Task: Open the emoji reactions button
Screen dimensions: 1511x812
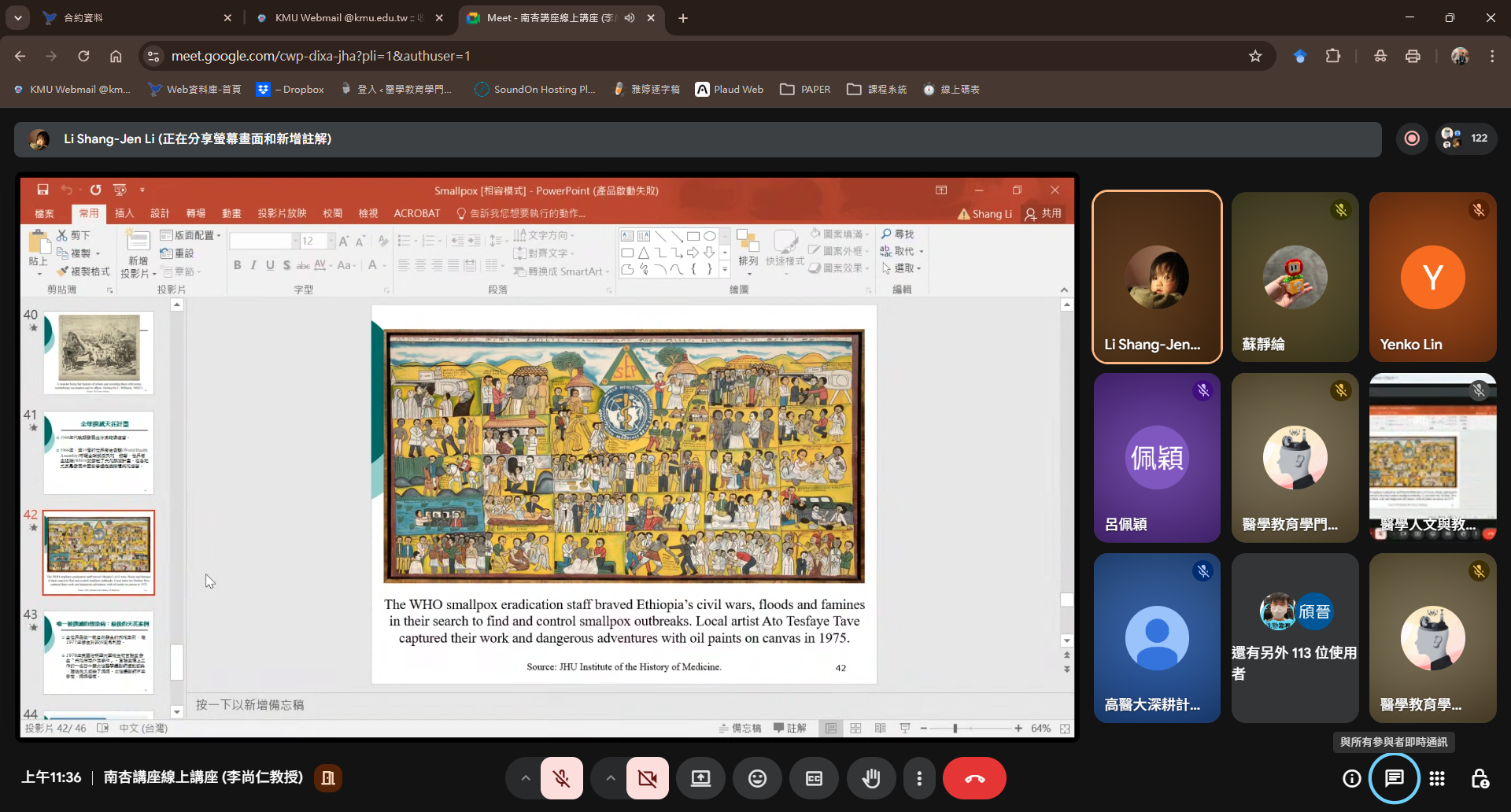Action: pos(757,778)
